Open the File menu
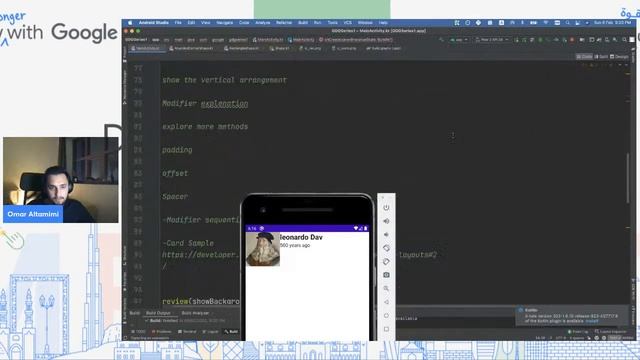The width and height of the screenshot is (640, 360). tap(178, 23)
